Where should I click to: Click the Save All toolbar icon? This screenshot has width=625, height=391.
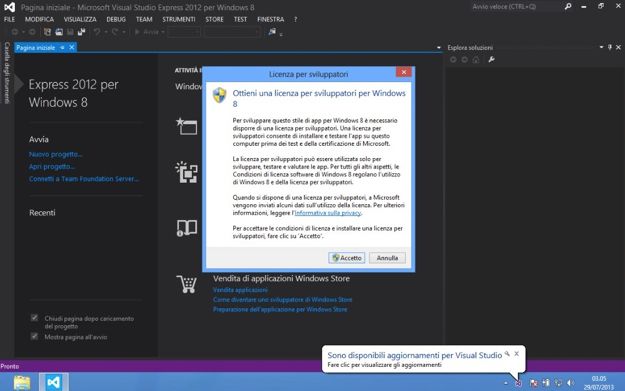(82, 32)
